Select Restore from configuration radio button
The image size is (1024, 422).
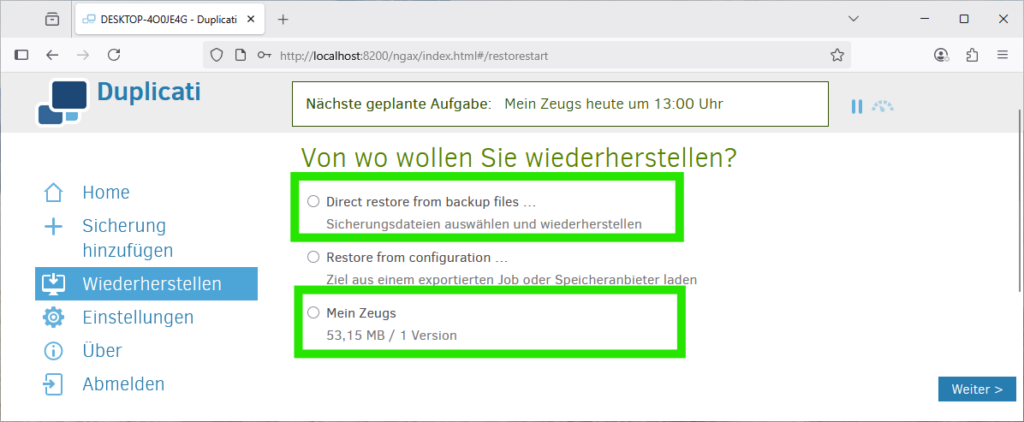coord(313,257)
